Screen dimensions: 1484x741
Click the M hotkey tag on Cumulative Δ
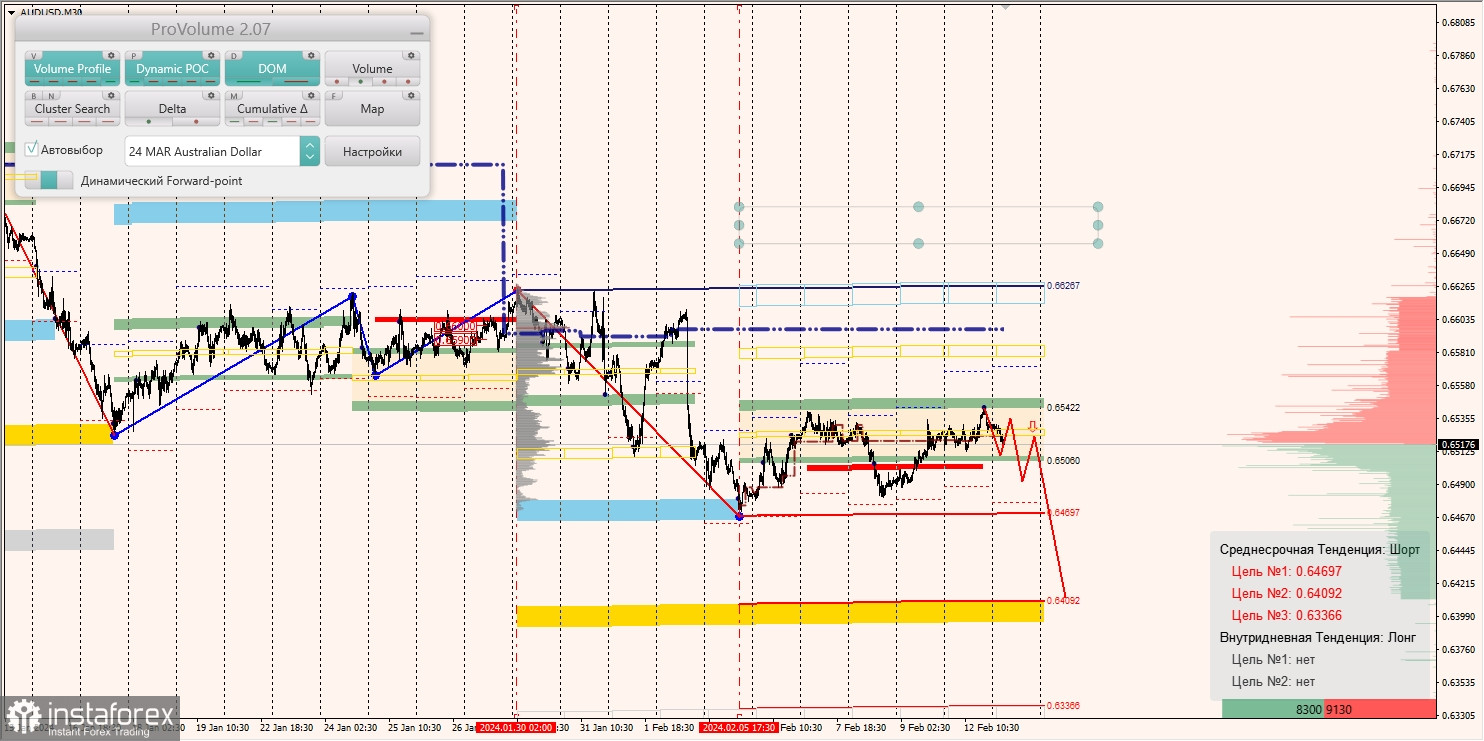(235, 96)
